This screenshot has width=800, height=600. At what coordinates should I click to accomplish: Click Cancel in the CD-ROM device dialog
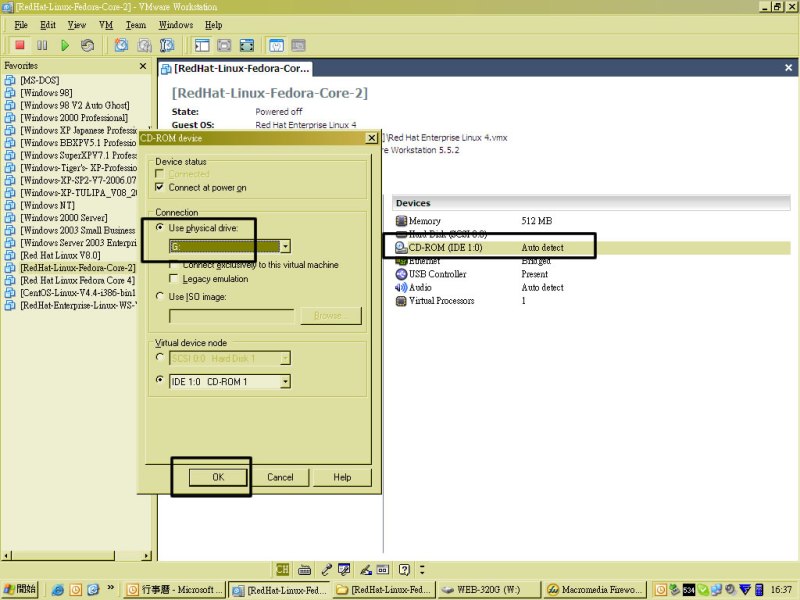pyautogui.click(x=280, y=477)
